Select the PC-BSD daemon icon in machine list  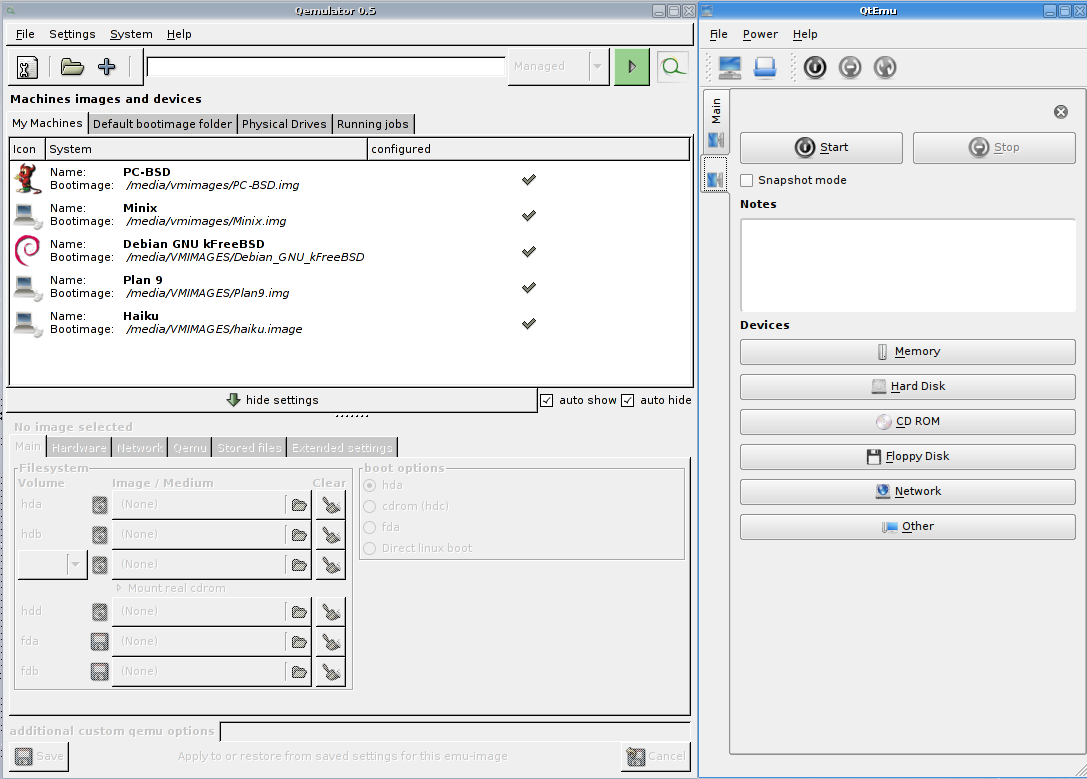point(27,179)
